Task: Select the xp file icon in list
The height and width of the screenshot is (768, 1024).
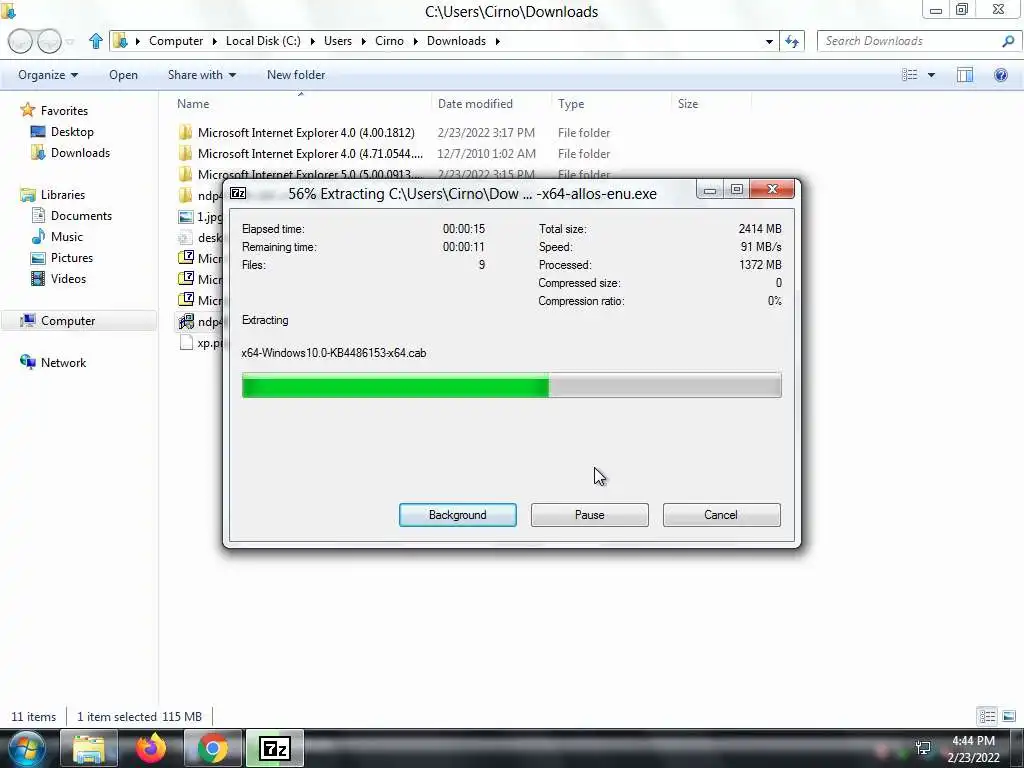Action: point(186,342)
